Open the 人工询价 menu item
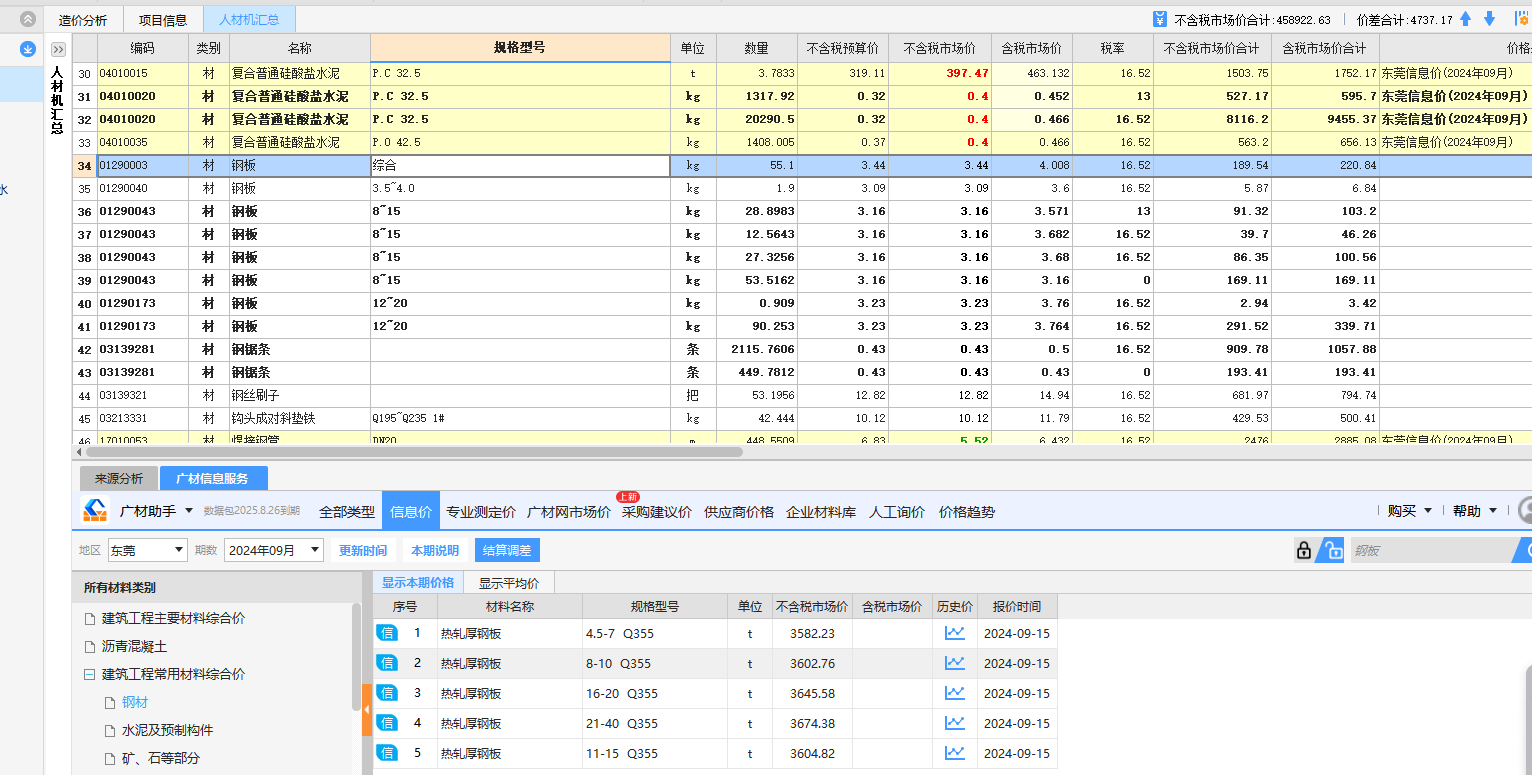This screenshot has height=775, width=1532. pyautogui.click(x=897, y=512)
